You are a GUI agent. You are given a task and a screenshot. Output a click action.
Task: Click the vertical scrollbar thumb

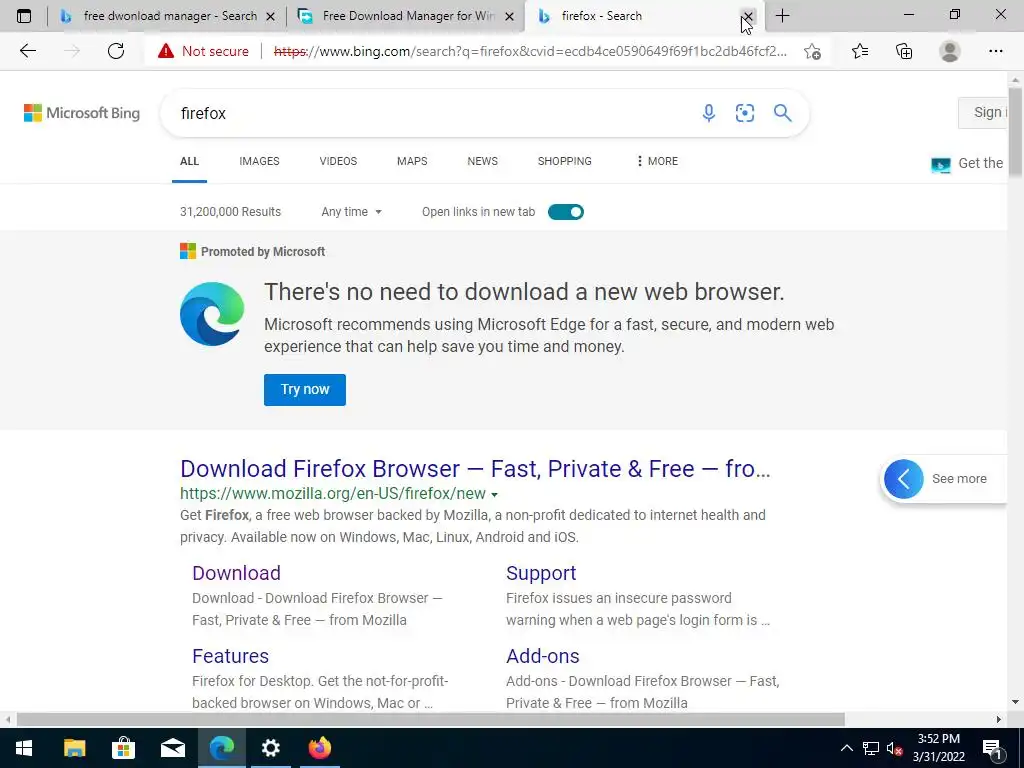click(1016, 131)
